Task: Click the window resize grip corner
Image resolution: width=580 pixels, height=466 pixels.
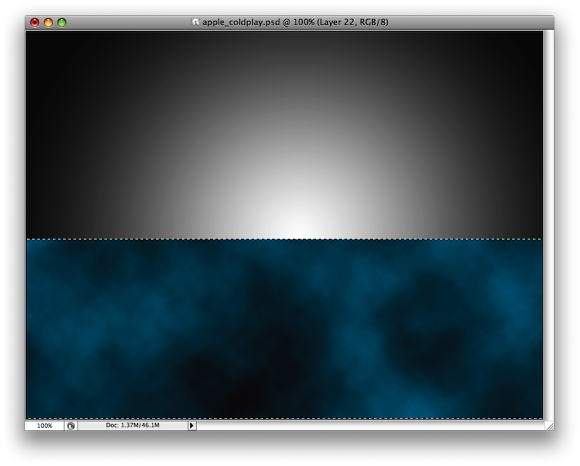Action: [550, 426]
